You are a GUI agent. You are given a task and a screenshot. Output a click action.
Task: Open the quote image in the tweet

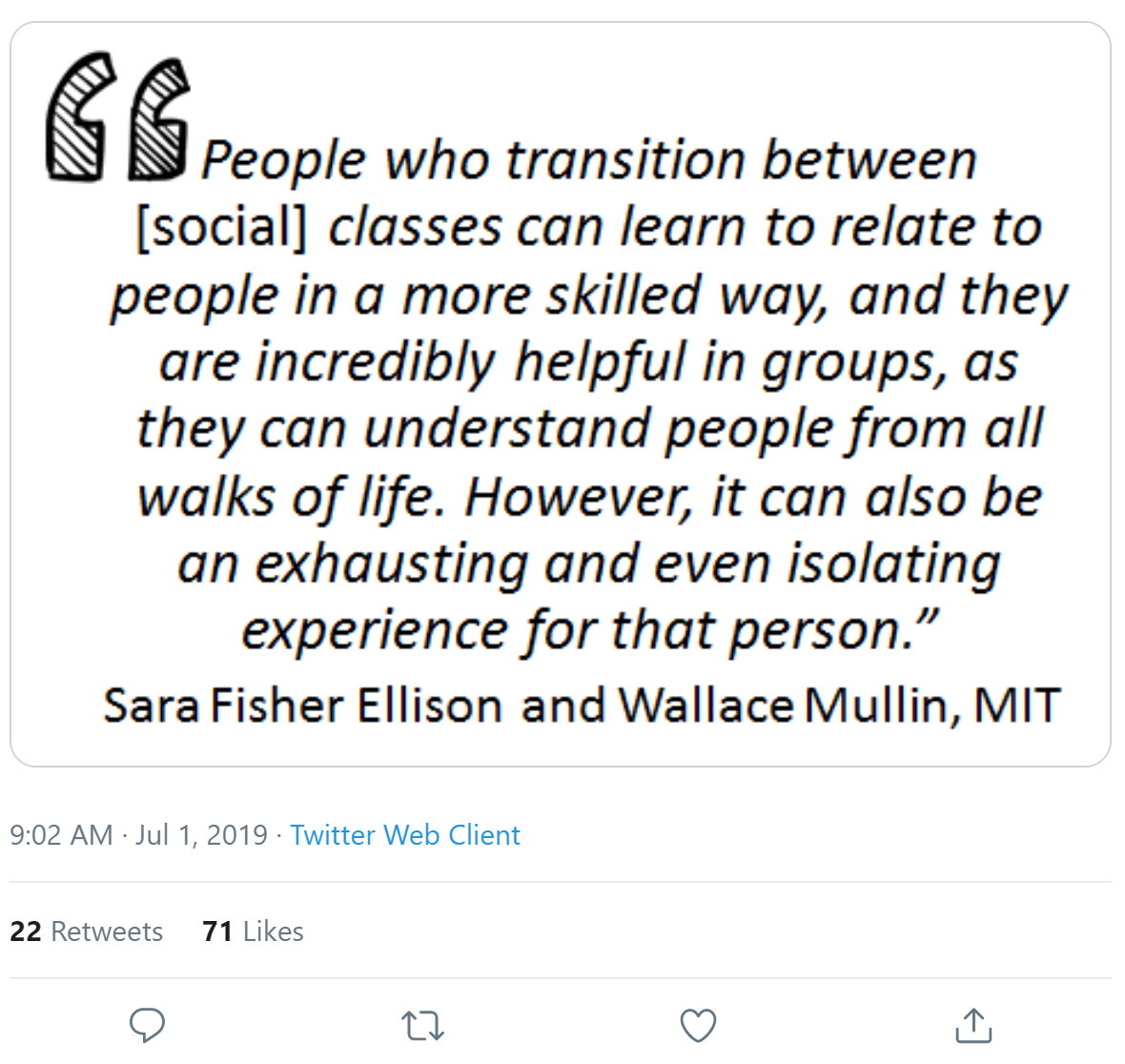pyautogui.click(x=561, y=394)
